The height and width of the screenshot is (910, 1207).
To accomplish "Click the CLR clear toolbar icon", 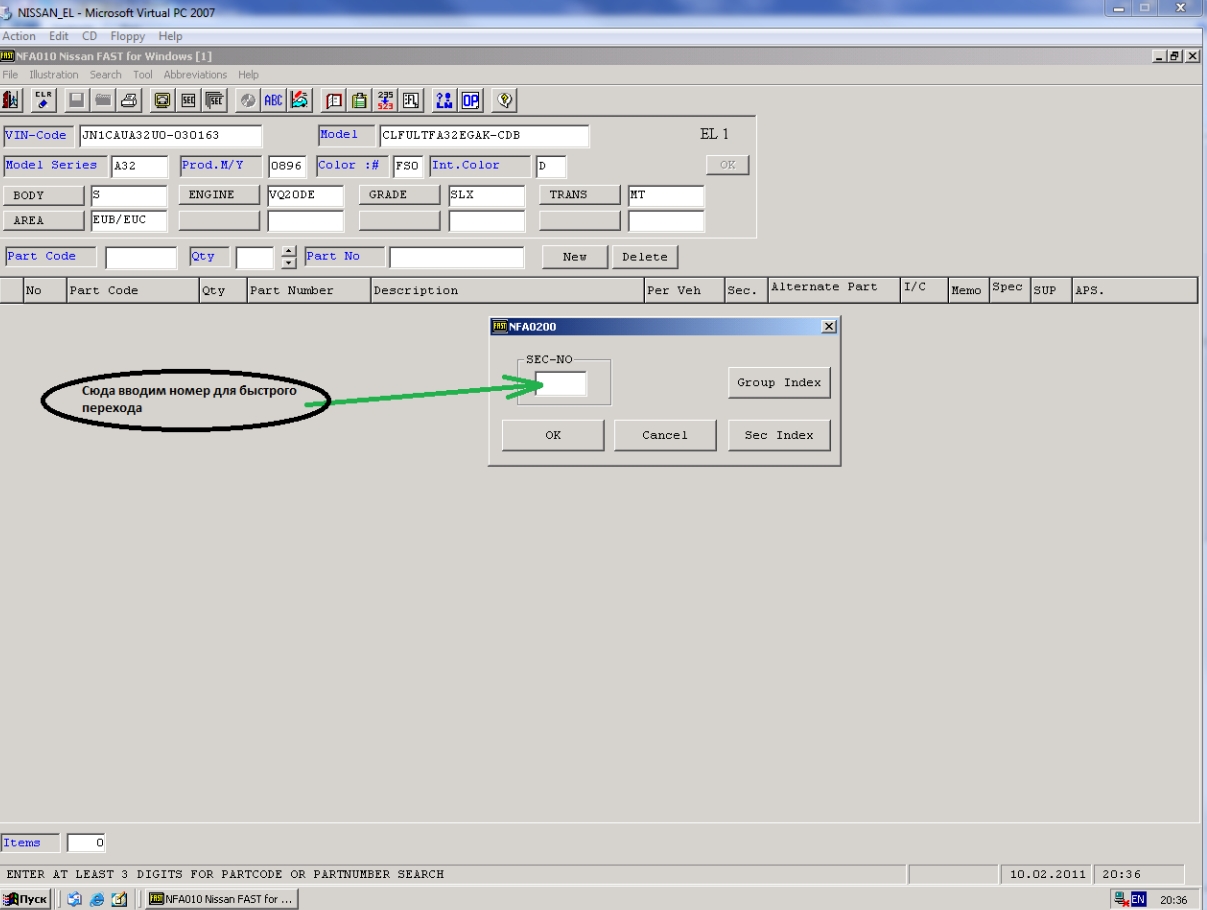I will (44, 100).
